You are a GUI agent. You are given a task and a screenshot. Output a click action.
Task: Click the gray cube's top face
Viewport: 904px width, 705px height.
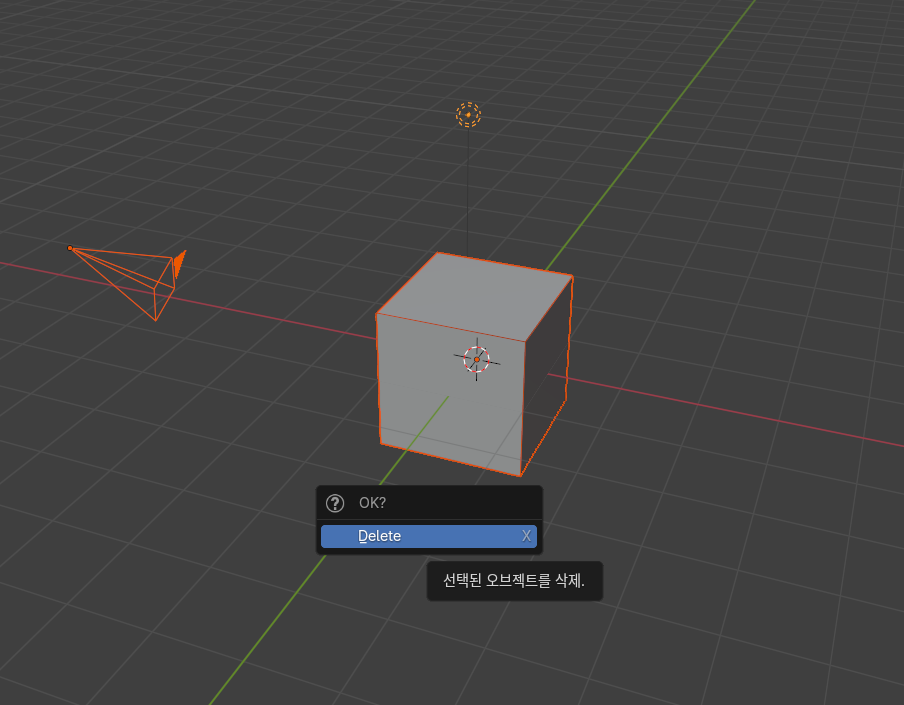tap(474, 297)
